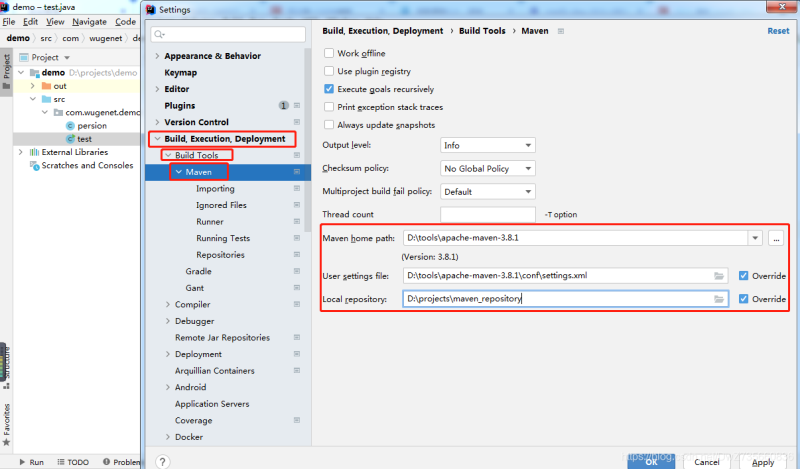The width and height of the screenshot is (800, 469).
Task: Click the ellipsis button beside Maven home path
Action: (776, 238)
